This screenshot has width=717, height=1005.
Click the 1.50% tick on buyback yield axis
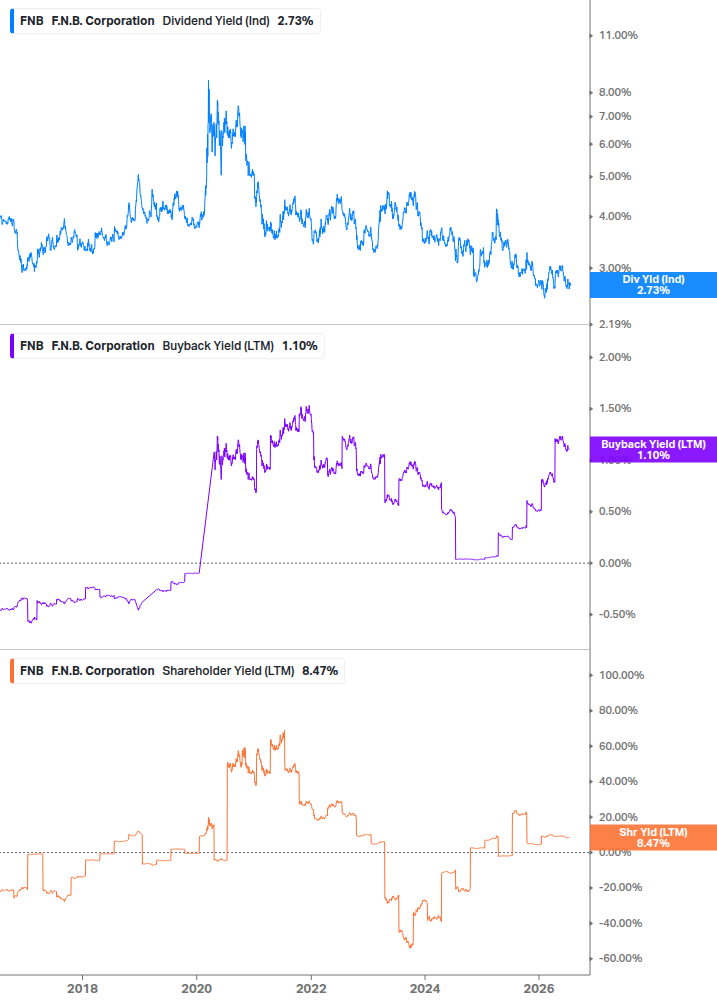(615, 408)
